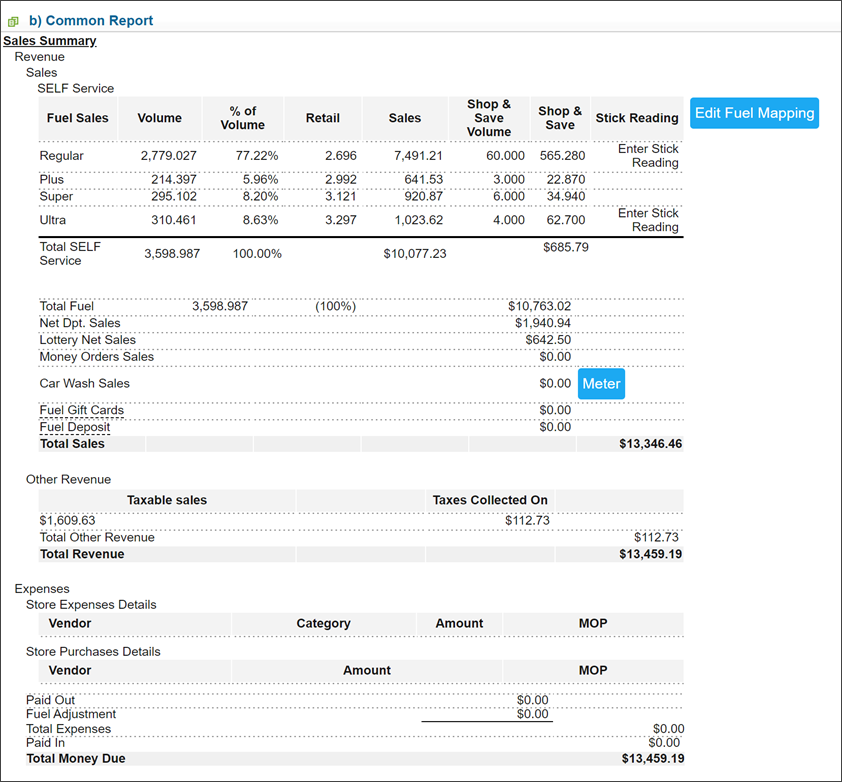
Task: Click the Fuel Gift Cards label
Action: click(x=82, y=410)
